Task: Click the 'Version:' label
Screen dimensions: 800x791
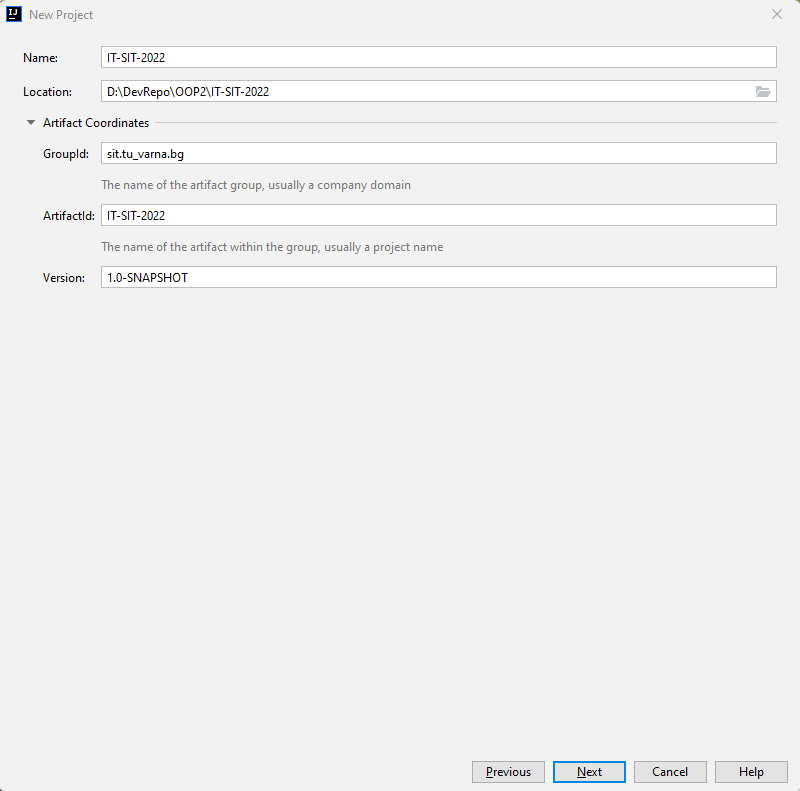Action: point(64,278)
